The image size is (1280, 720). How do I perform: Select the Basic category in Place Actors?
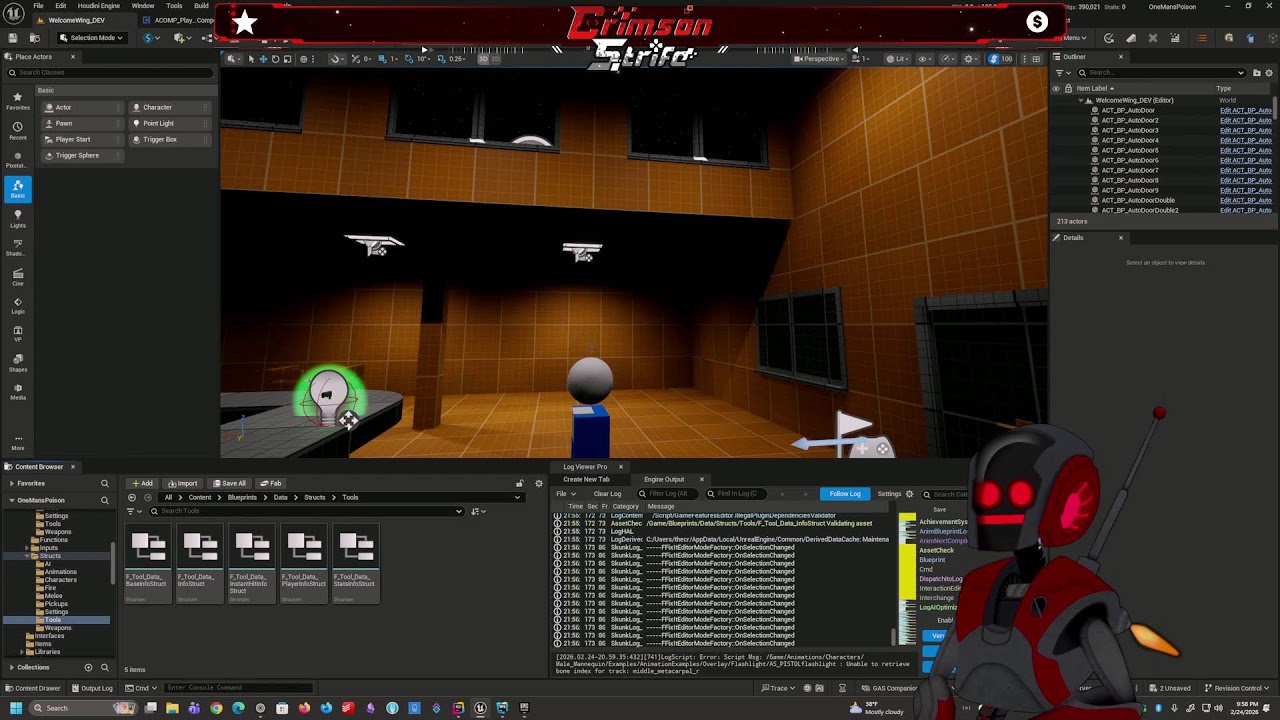pos(17,188)
